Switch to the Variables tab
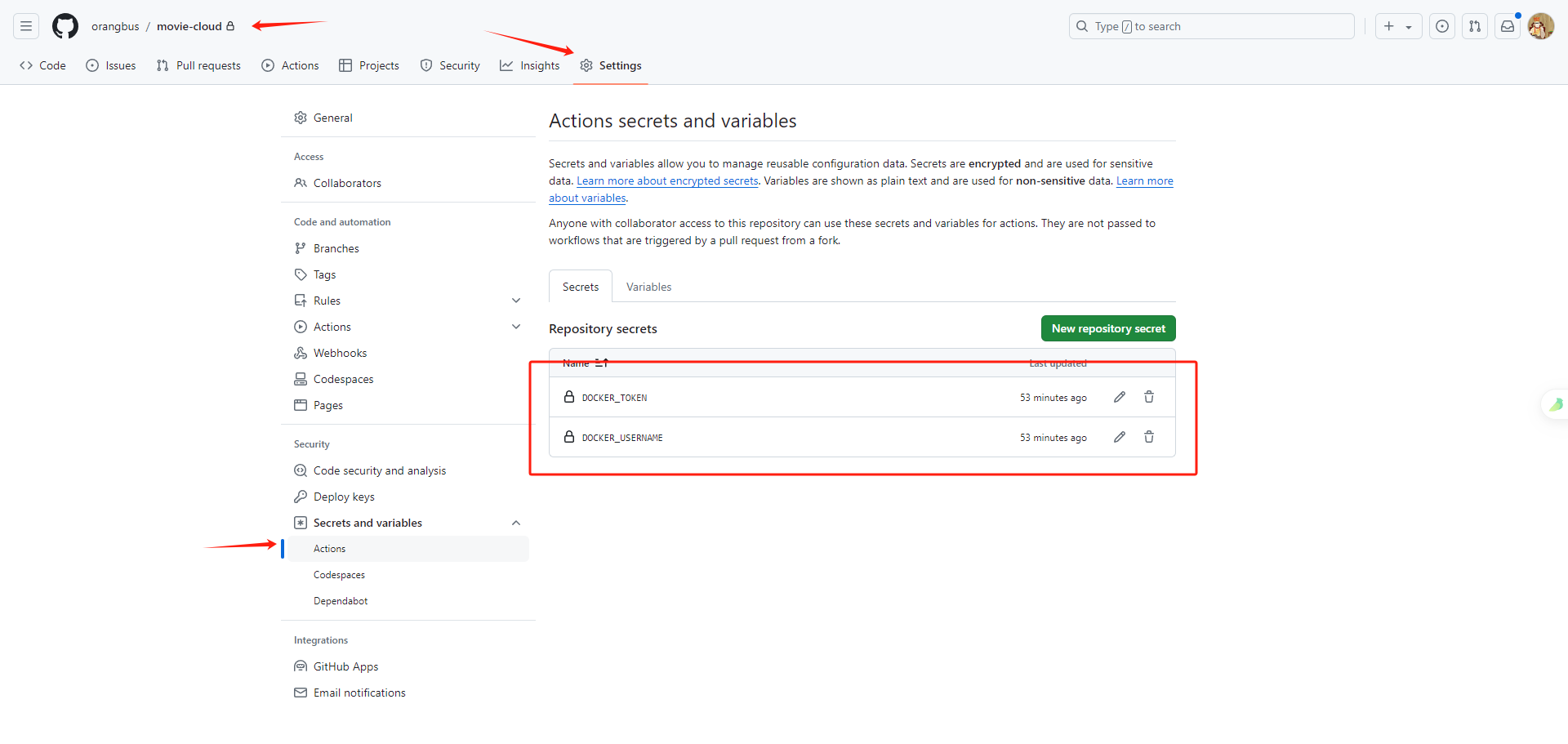Image resolution: width=1568 pixels, height=744 pixels. pos(648,287)
